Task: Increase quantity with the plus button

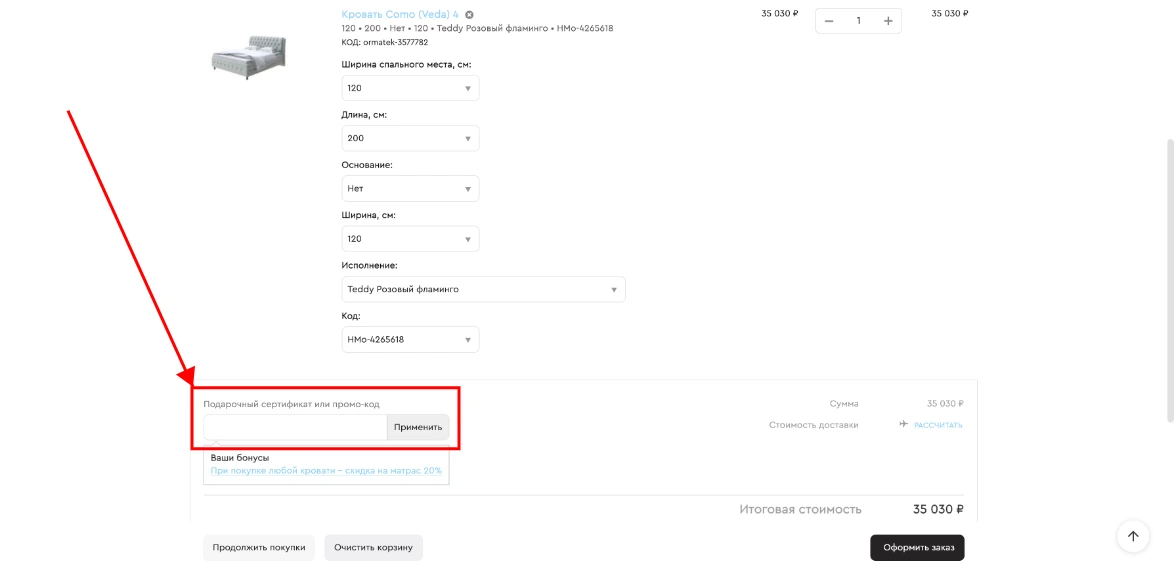Action: click(x=888, y=21)
